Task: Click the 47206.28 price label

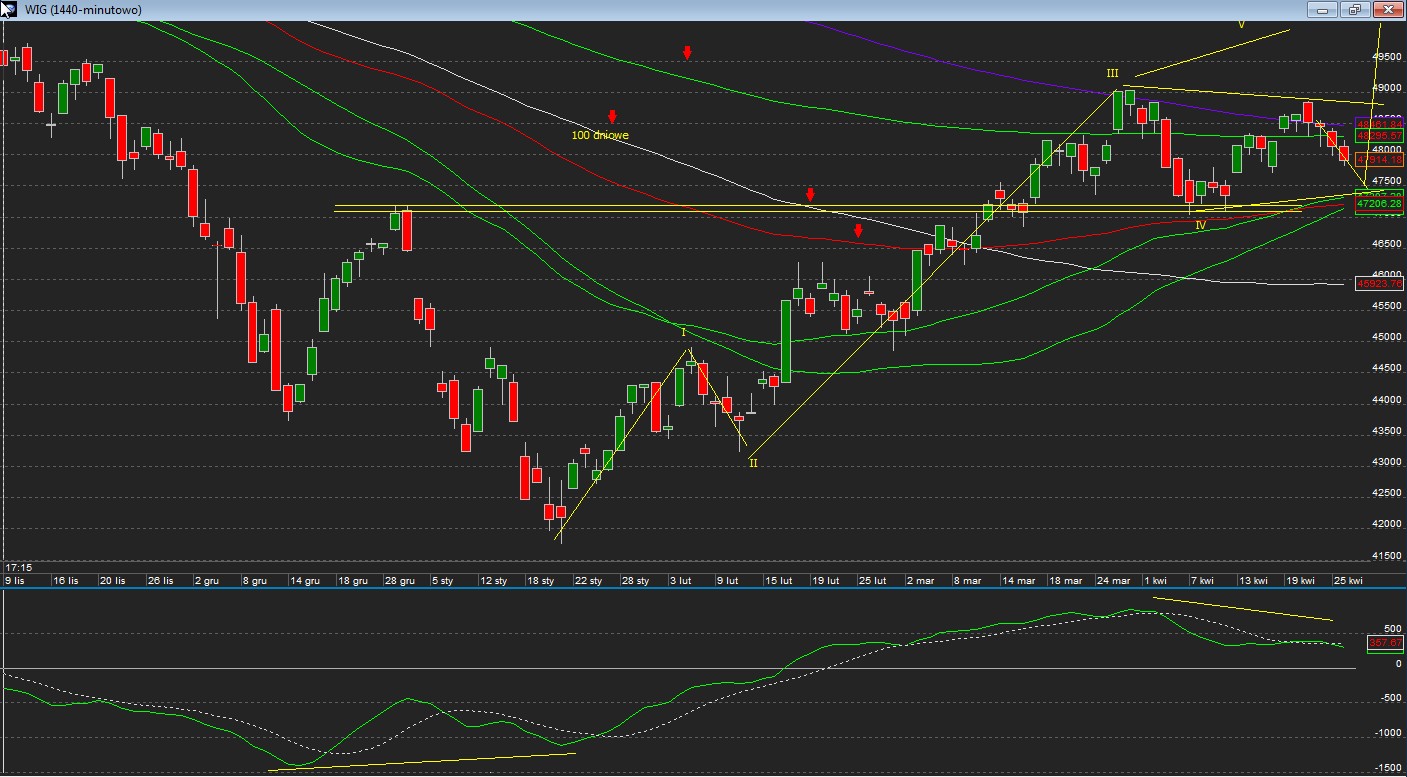Action: [x=1380, y=204]
